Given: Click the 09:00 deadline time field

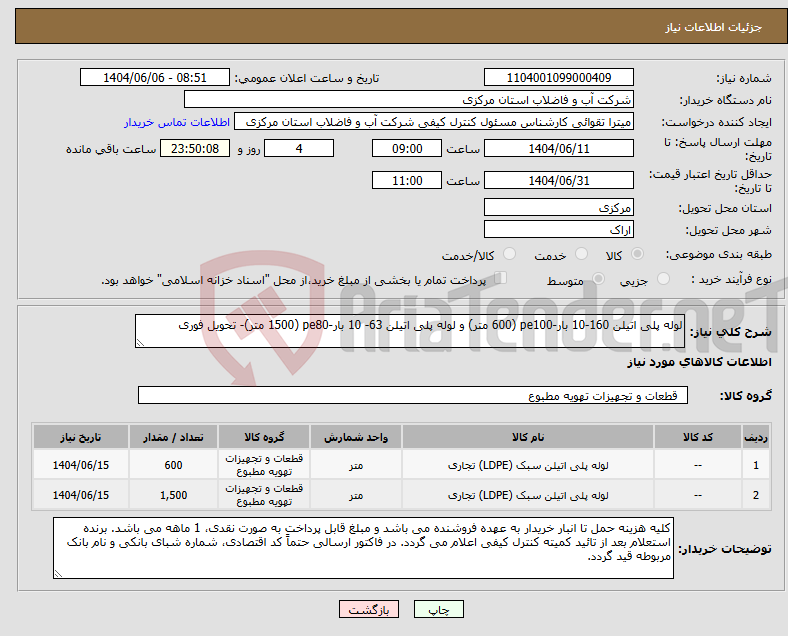Looking at the screenshot, I should click(x=406, y=148).
